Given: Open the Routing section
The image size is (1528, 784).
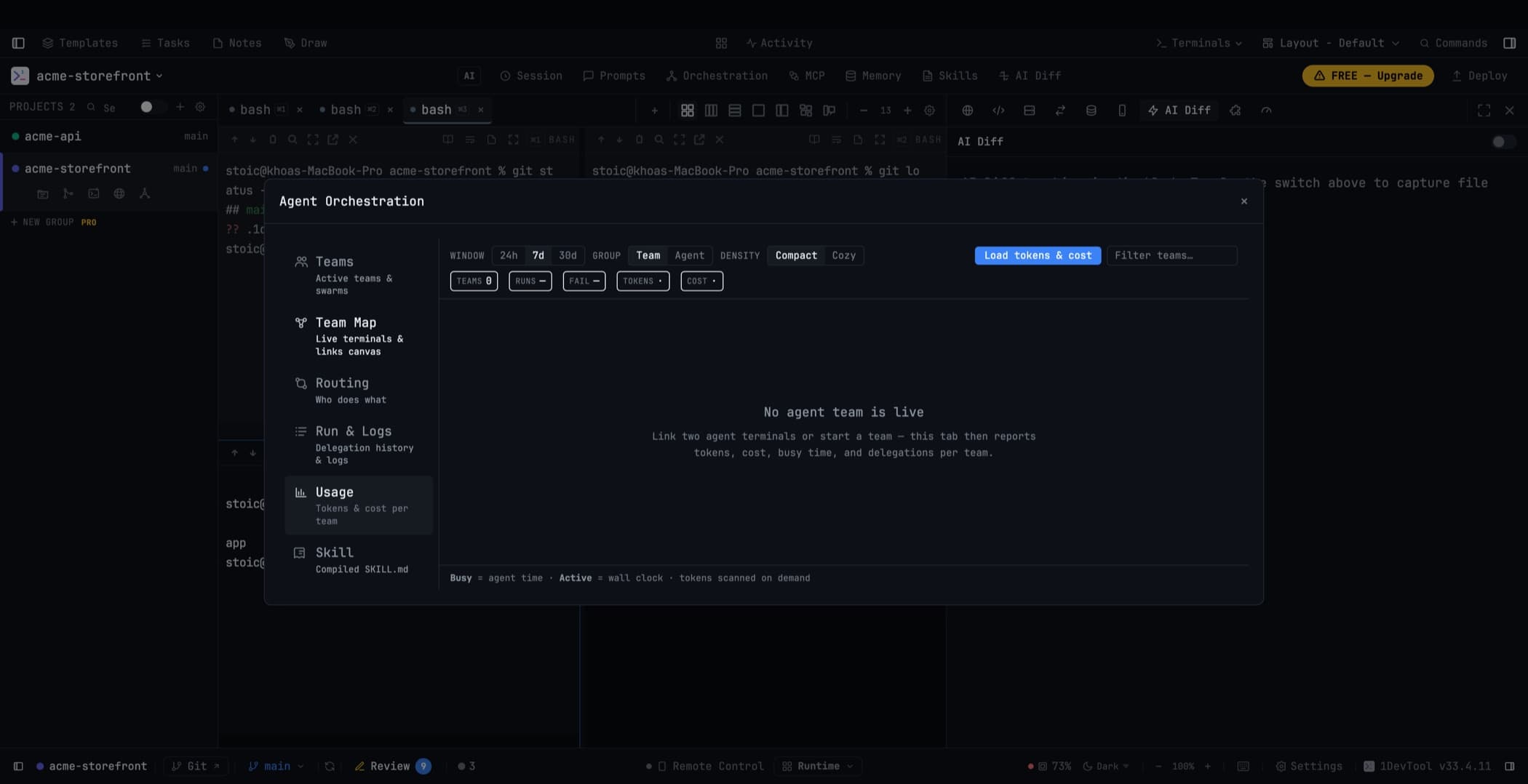Looking at the screenshot, I should tap(359, 390).
